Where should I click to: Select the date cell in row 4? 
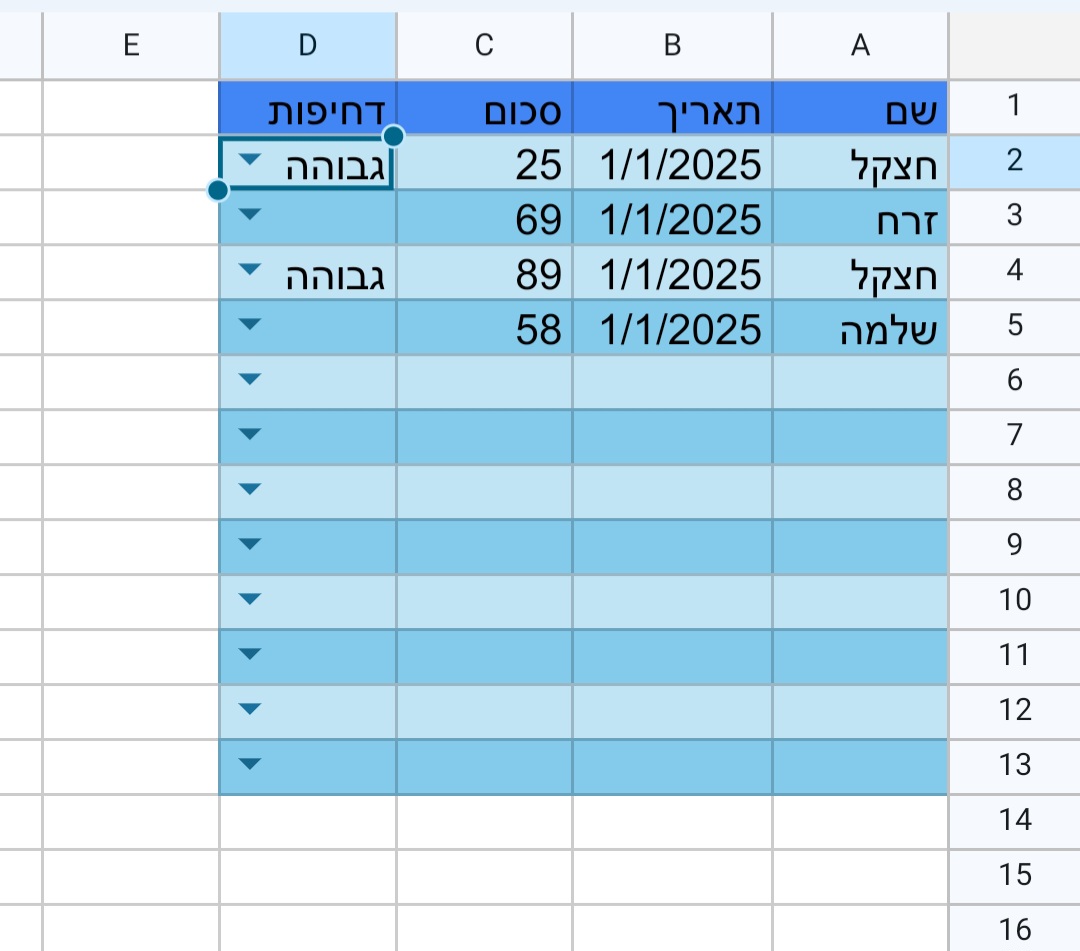pos(672,271)
